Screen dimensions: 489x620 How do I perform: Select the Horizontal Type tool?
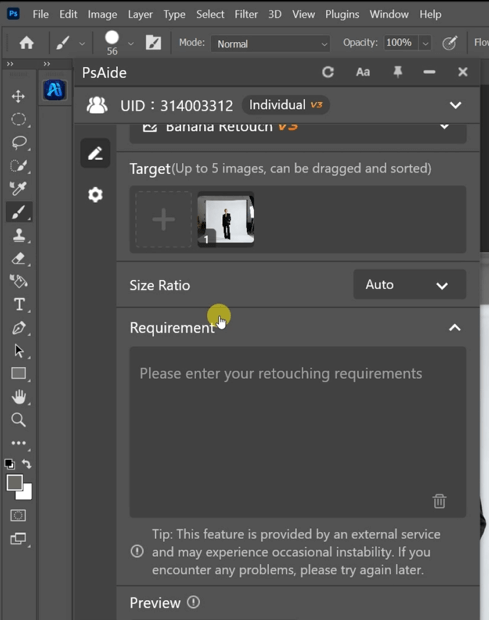pyautogui.click(x=19, y=304)
